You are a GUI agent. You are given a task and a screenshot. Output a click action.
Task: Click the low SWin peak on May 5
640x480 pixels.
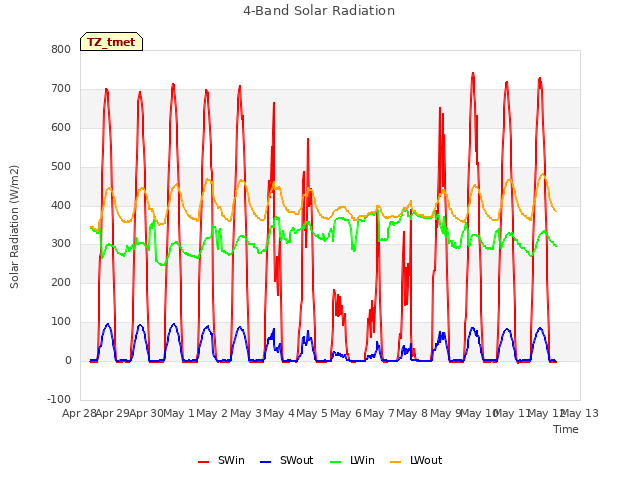coord(334,290)
